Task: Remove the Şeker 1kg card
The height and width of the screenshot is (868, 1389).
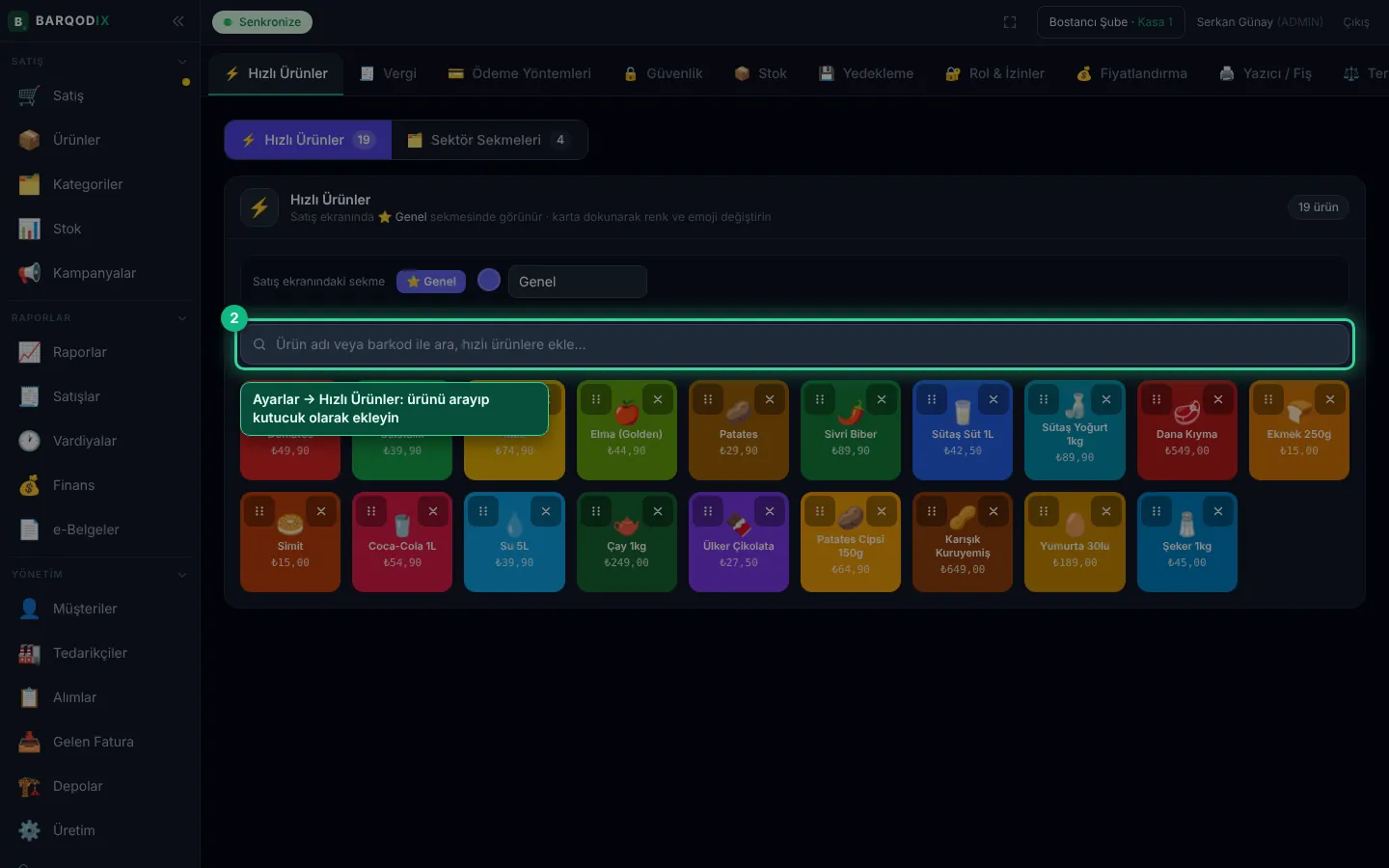Action: pyautogui.click(x=1218, y=511)
